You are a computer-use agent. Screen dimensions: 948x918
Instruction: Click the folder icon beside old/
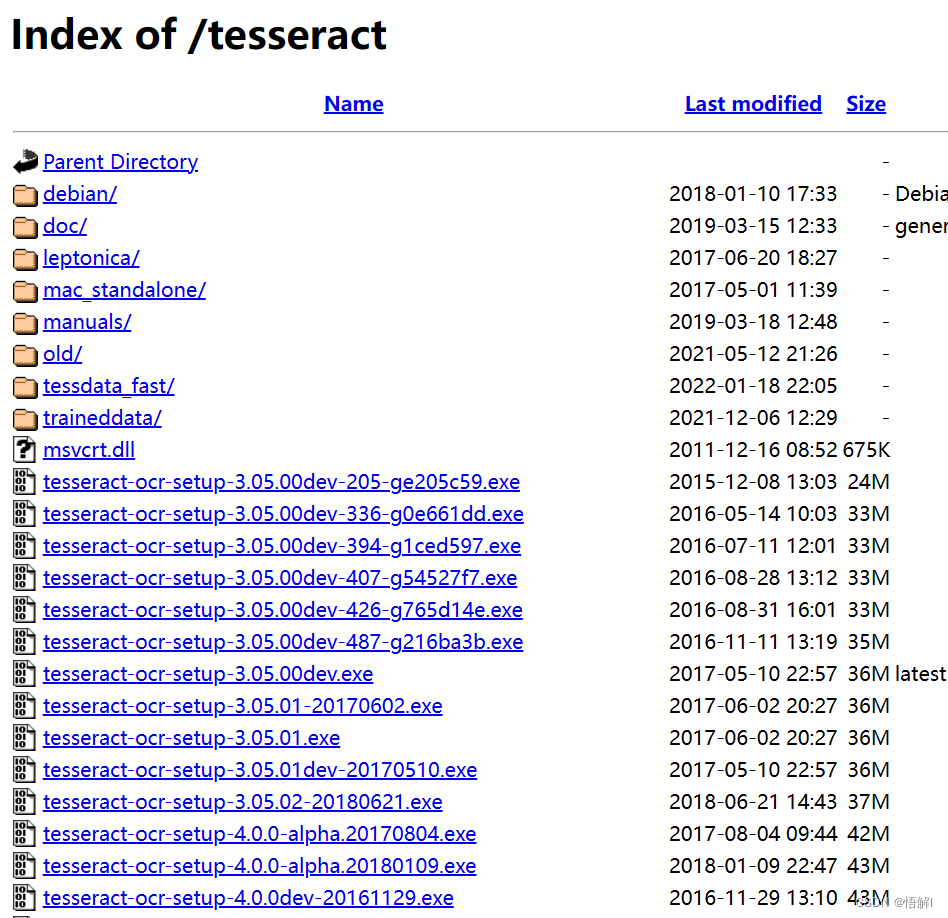pos(25,355)
